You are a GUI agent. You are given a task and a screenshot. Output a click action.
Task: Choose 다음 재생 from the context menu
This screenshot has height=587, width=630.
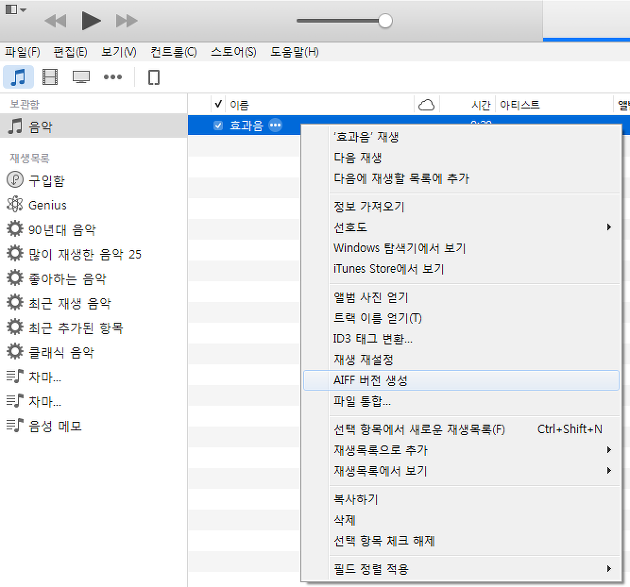461,157
